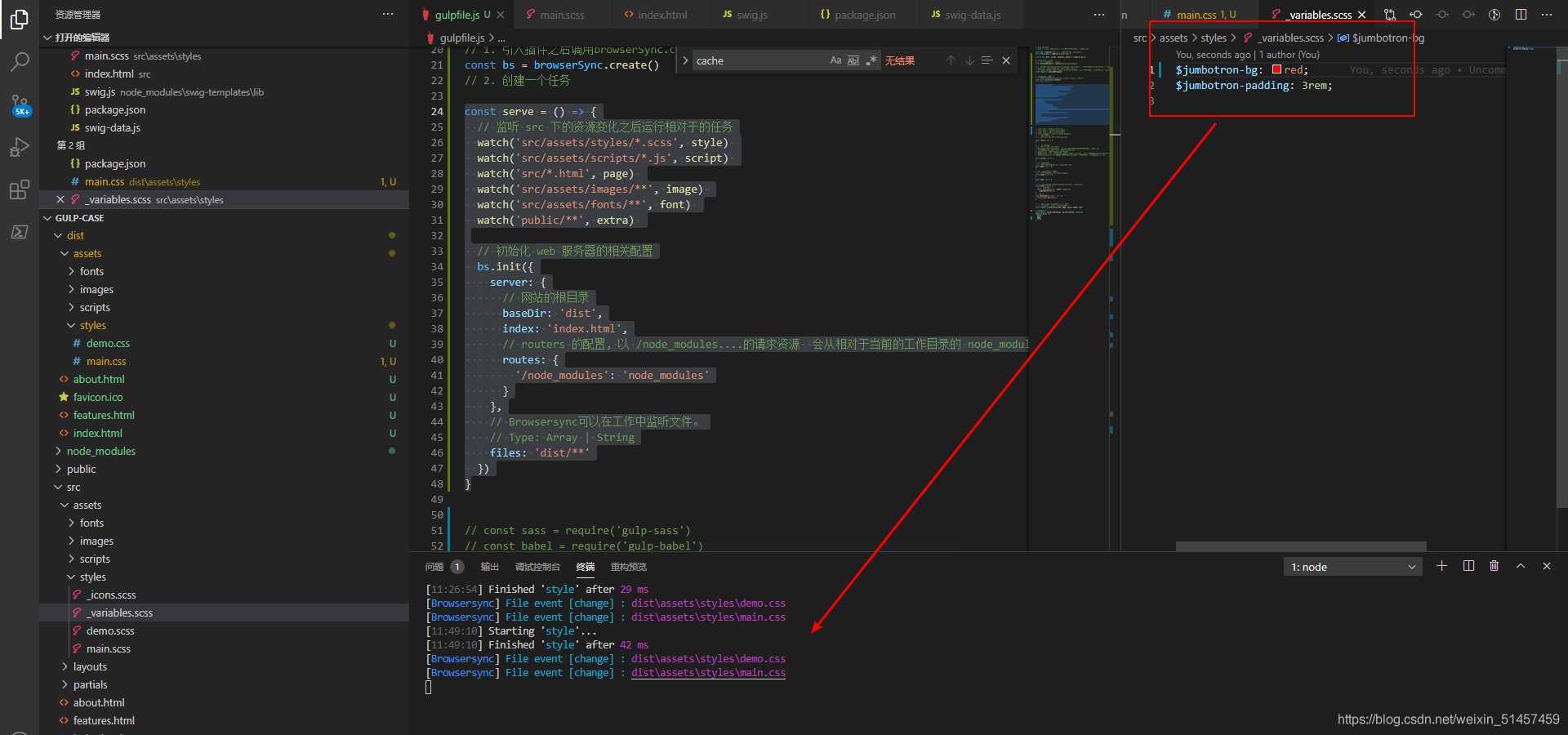Open _icons.scss in src styles
This screenshot has height=735, width=1568.
[x=224, y=595]
